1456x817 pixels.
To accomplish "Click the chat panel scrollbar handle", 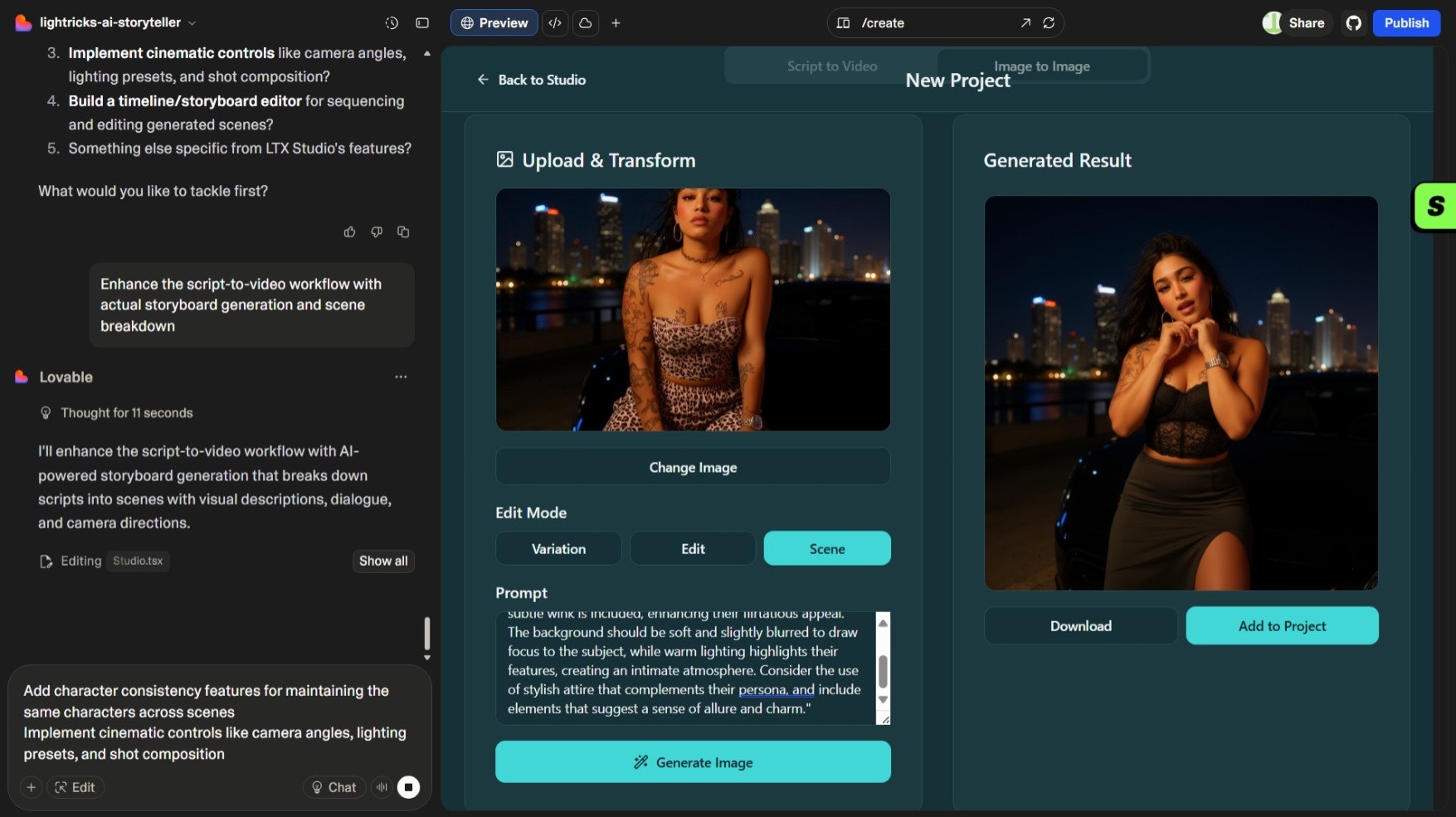I will click(427, 633).
